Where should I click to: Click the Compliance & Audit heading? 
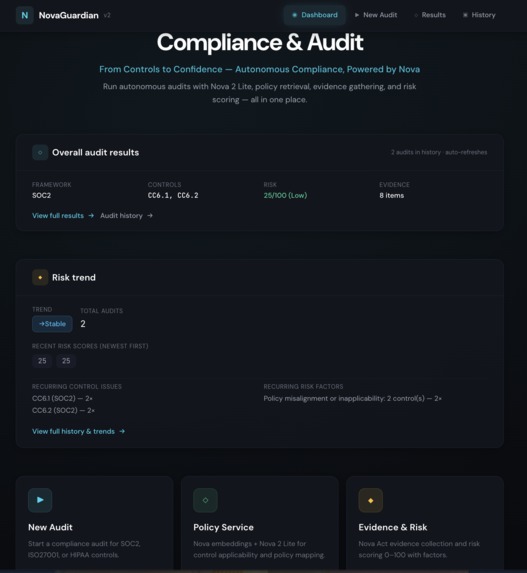[260, 42]
